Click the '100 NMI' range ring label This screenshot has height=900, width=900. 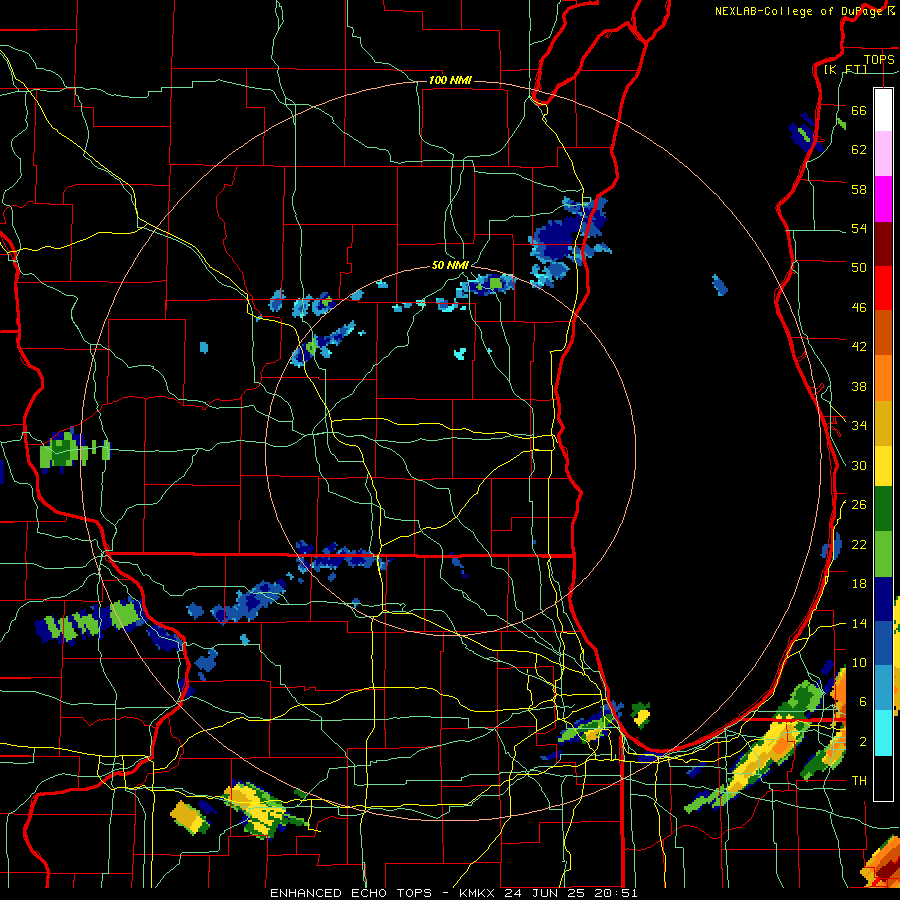(x=450, y=80)
